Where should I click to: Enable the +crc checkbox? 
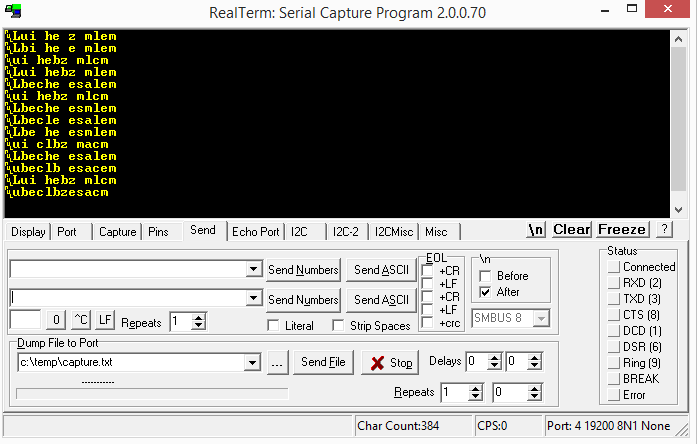click(428, 323)
